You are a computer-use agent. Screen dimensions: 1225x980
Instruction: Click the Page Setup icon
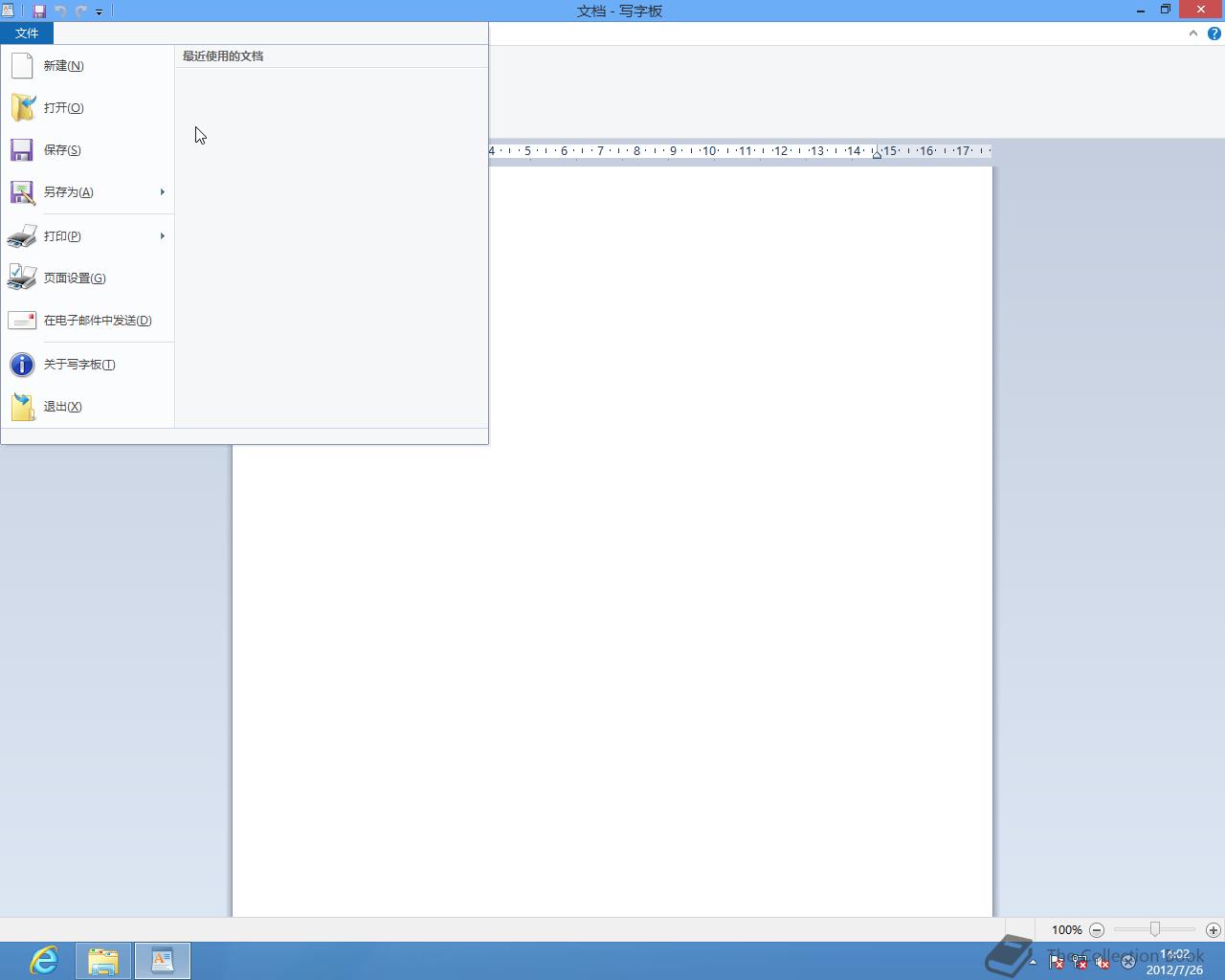pyautogui.click(x=22, y=278)
